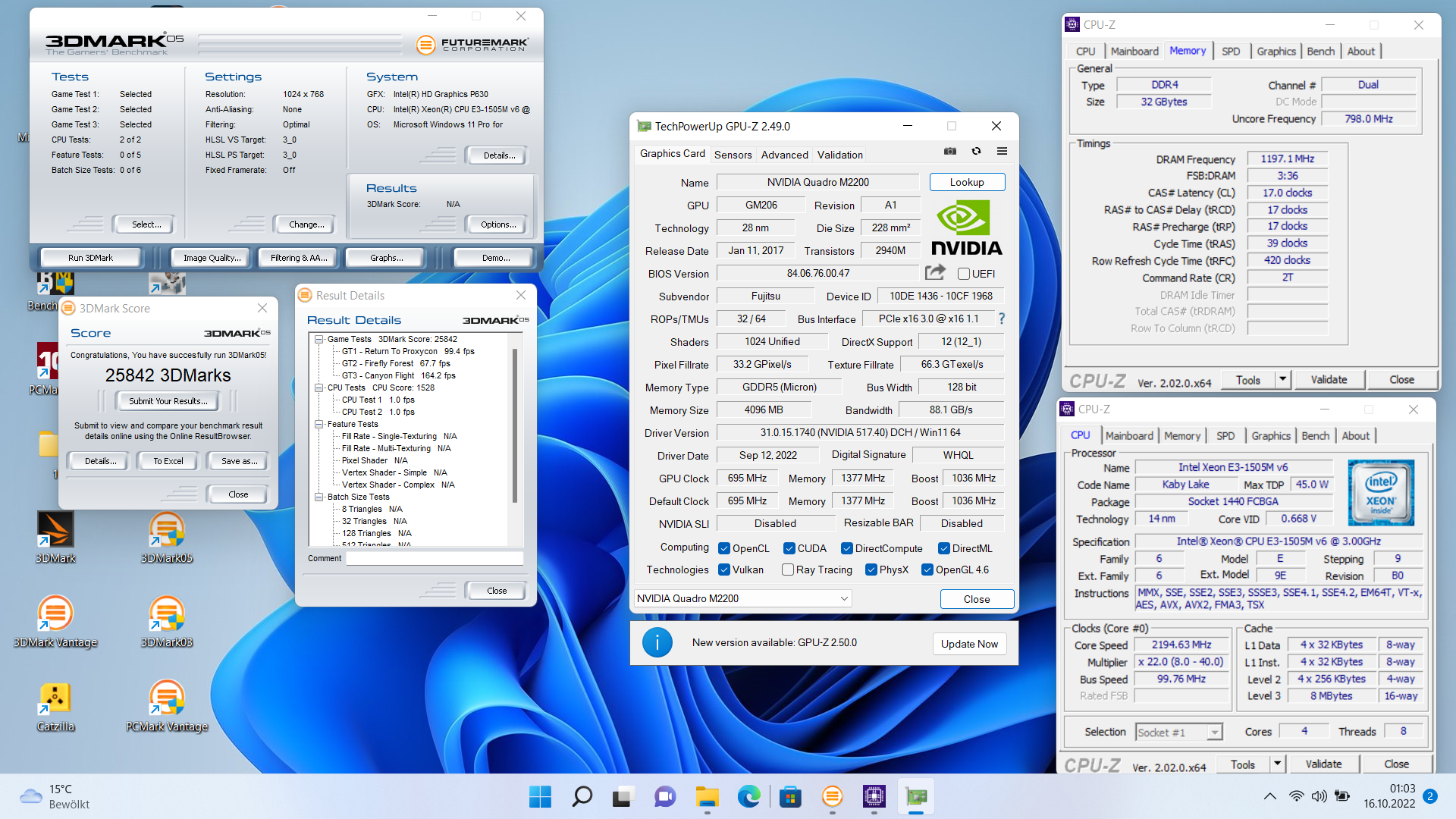This screenshot has width=1456, height=819.
Task: Toggle the DirectML checkbox
Action: [x=944, y=548]
